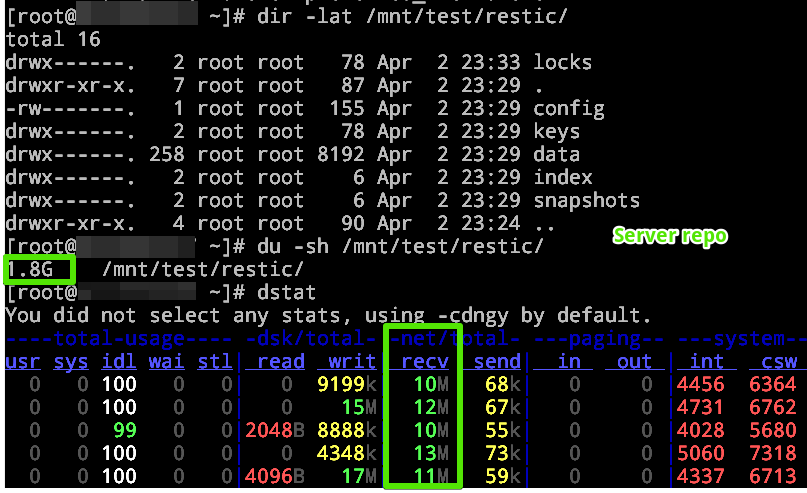Click the 'recv' column header
Screen dimensions: 807x493
[425, 362]
